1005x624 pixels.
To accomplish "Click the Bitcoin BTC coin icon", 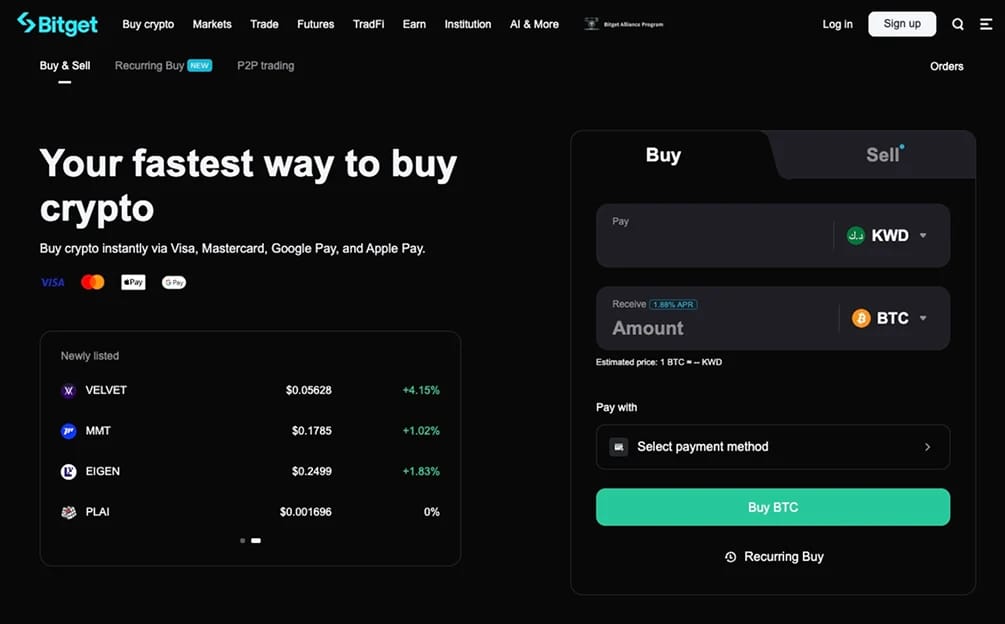I will tap(861, 318).
